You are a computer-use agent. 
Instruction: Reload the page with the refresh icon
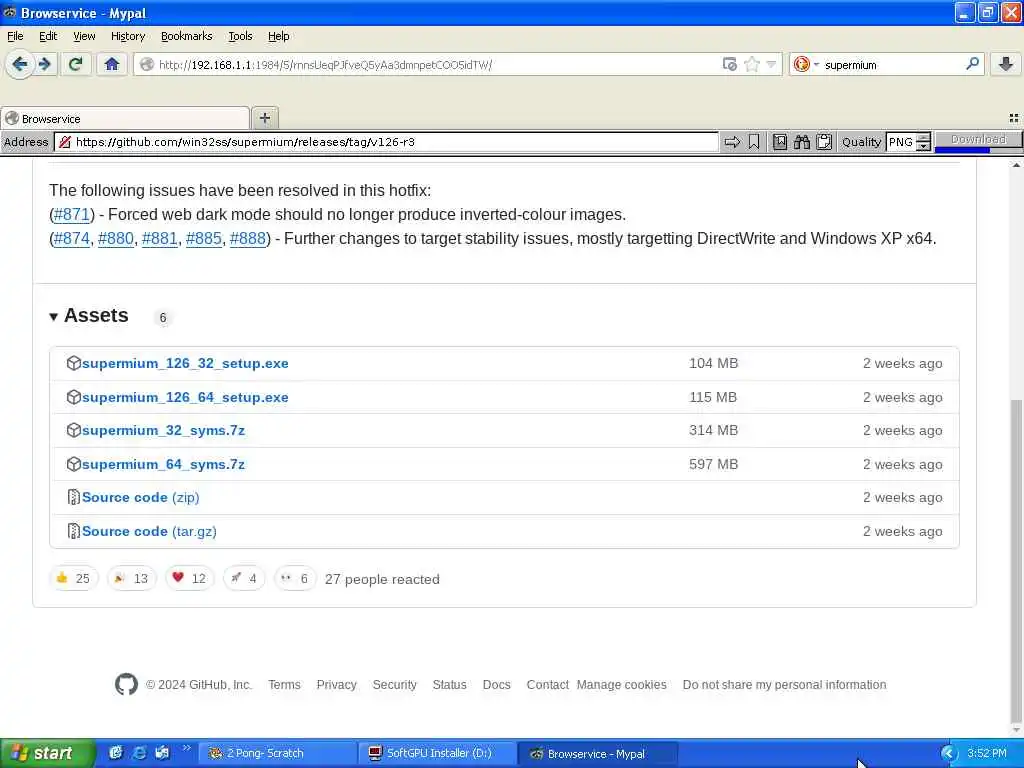tap(76, 64)
